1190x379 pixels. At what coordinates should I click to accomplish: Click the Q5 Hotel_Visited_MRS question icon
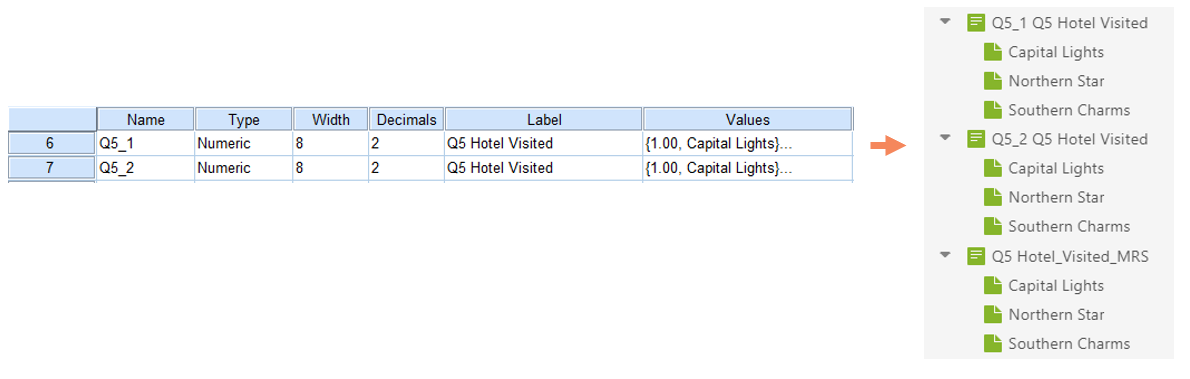pyautogui.click(x=976, y=257)
